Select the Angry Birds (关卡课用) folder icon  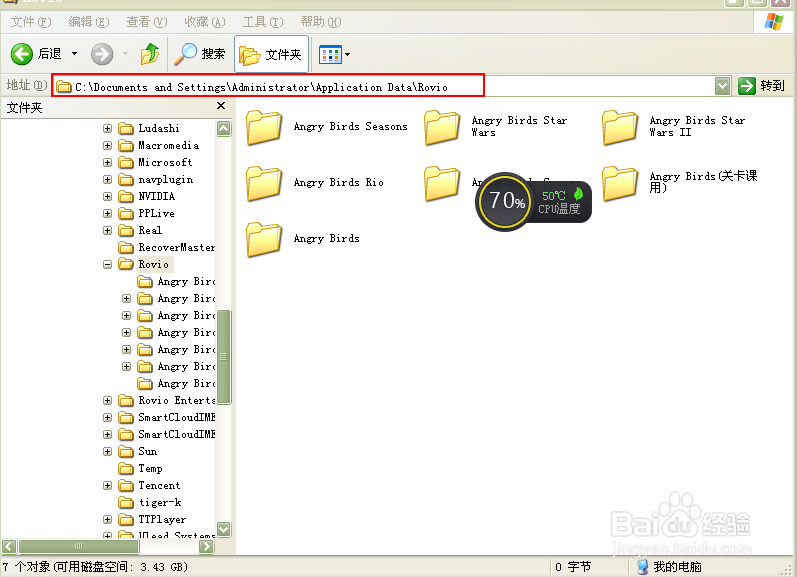click(x=620, y=183)
